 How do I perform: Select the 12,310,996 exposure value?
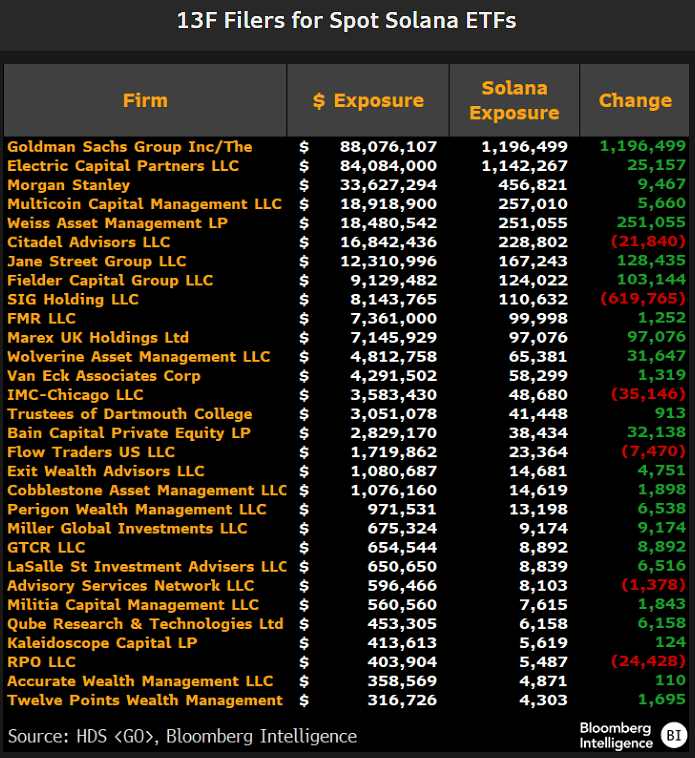point(388,262)
